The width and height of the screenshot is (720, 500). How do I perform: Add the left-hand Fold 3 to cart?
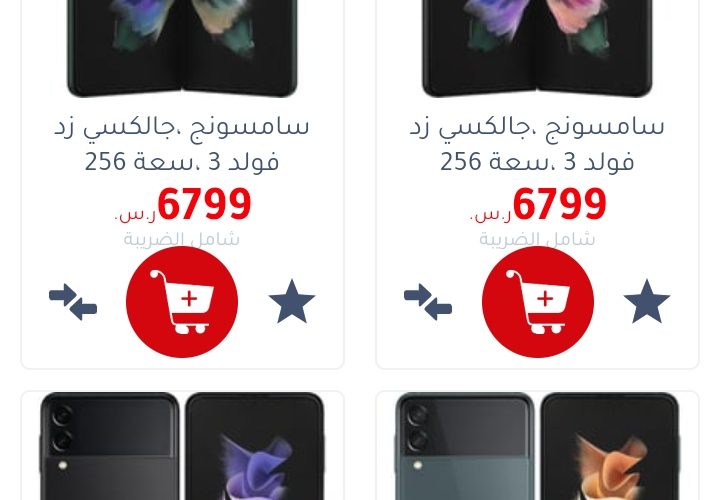[x=182, y=302]
